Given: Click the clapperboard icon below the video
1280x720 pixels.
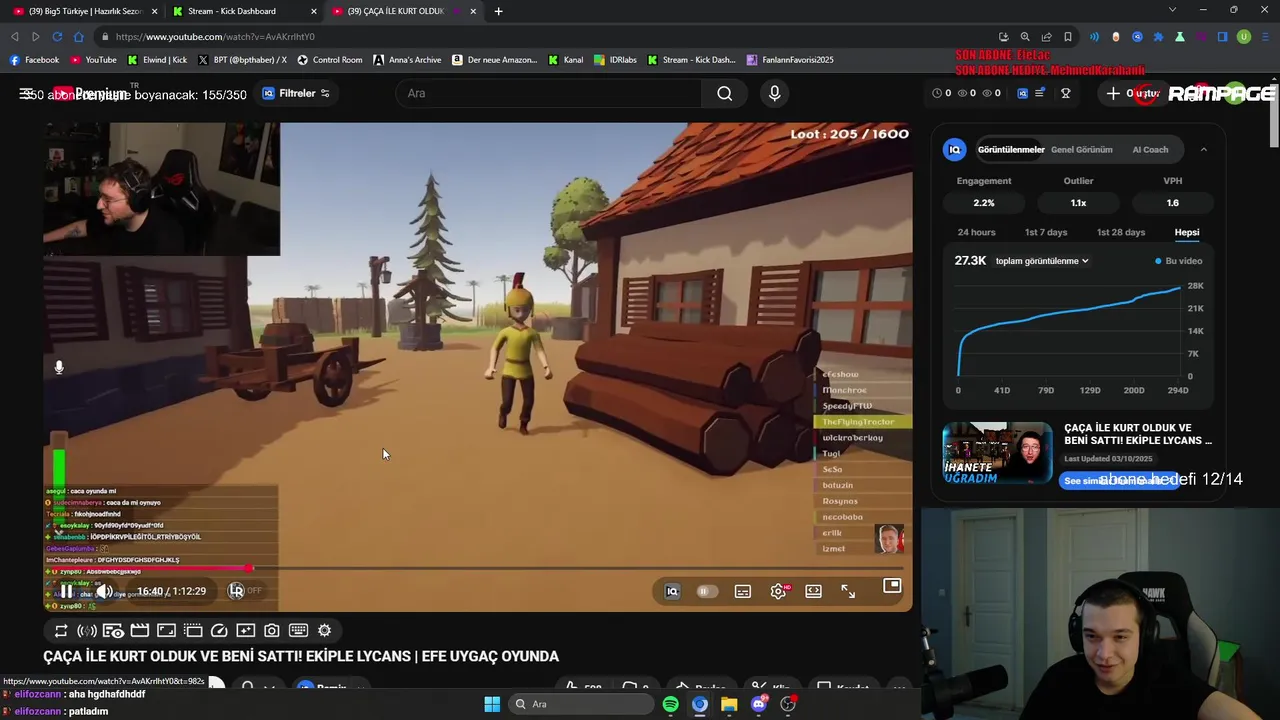Looking at the screenshot, I should pos(140,630).
